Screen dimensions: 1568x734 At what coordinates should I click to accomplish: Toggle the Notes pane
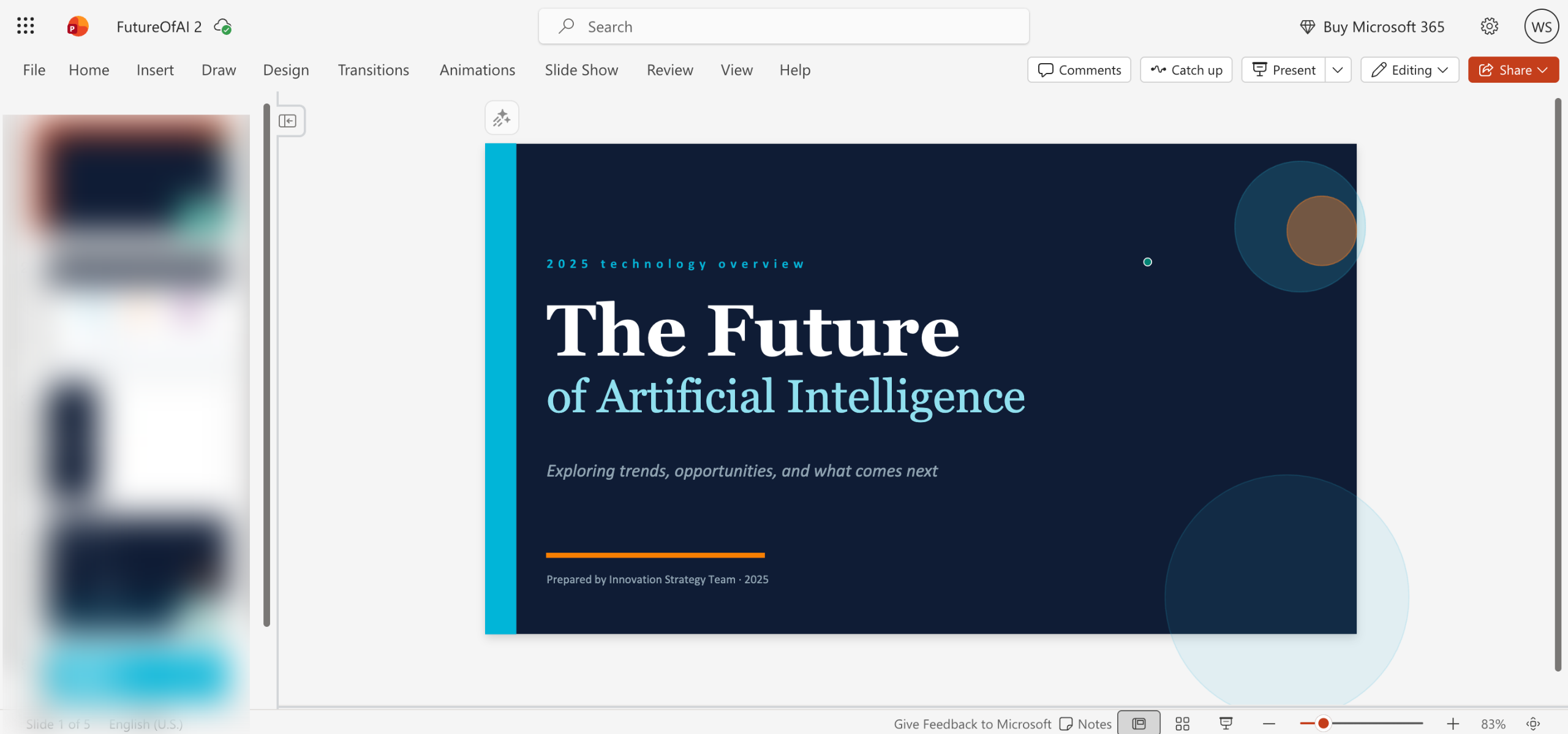click(1085, 724)
